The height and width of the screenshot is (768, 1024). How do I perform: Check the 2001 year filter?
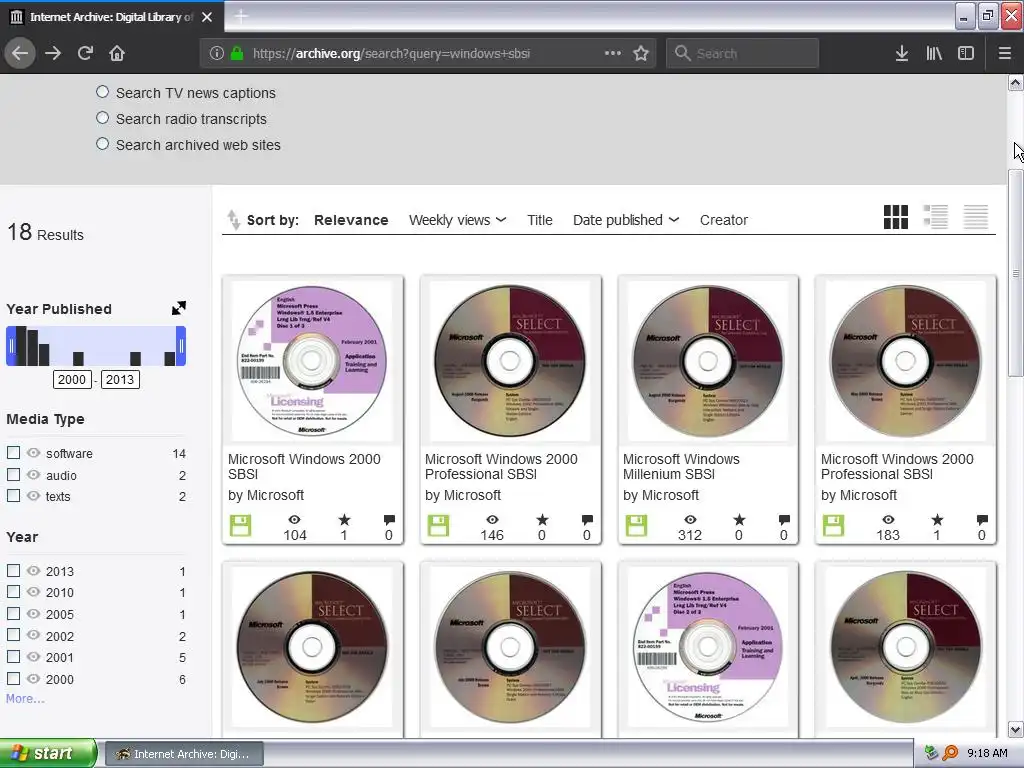[13, 656]
